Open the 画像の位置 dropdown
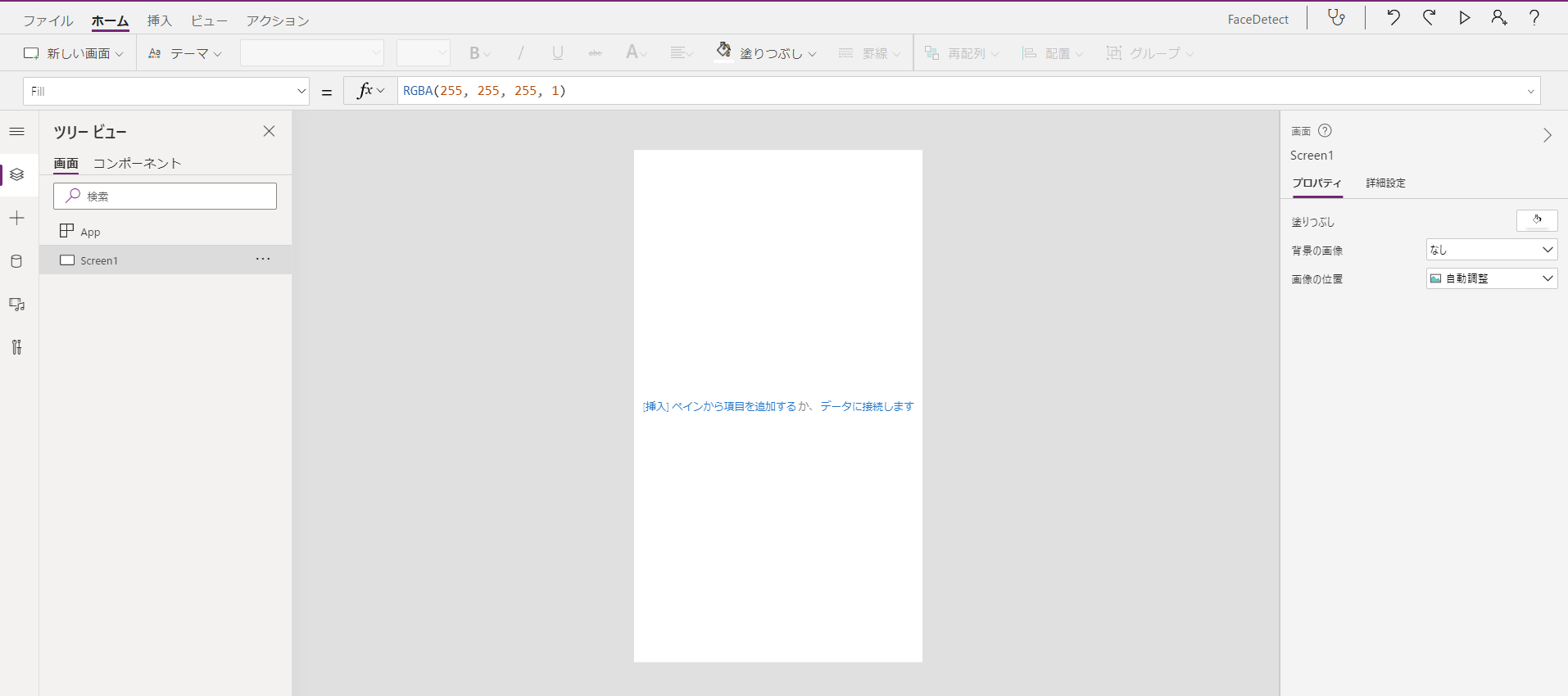 pyautogui.click(x=1492, y=278)
